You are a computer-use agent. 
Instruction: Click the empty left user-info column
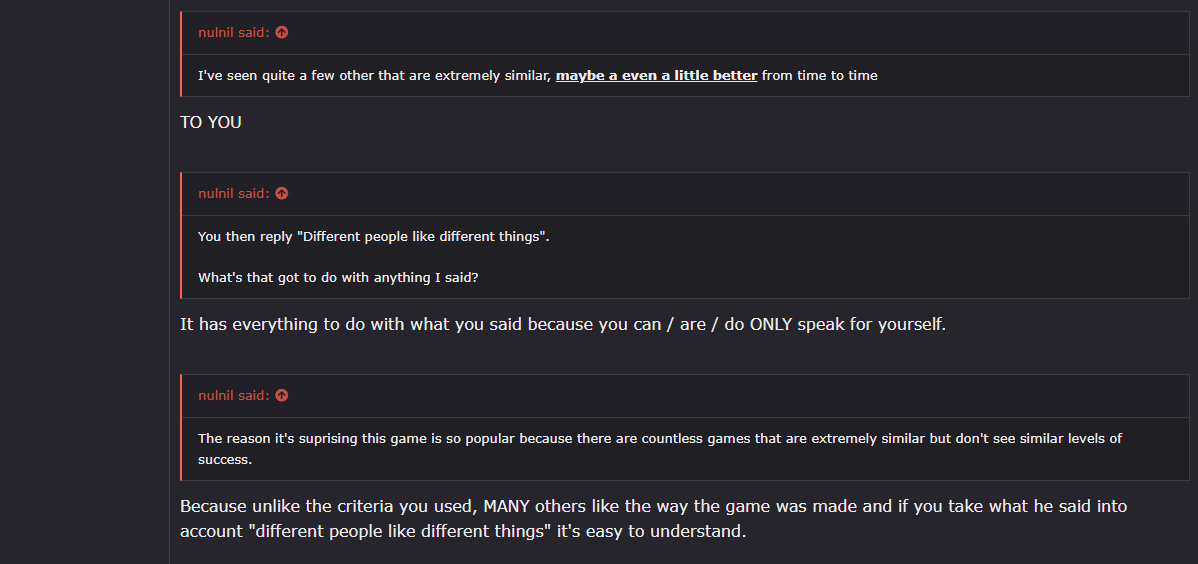pos(84,282)
